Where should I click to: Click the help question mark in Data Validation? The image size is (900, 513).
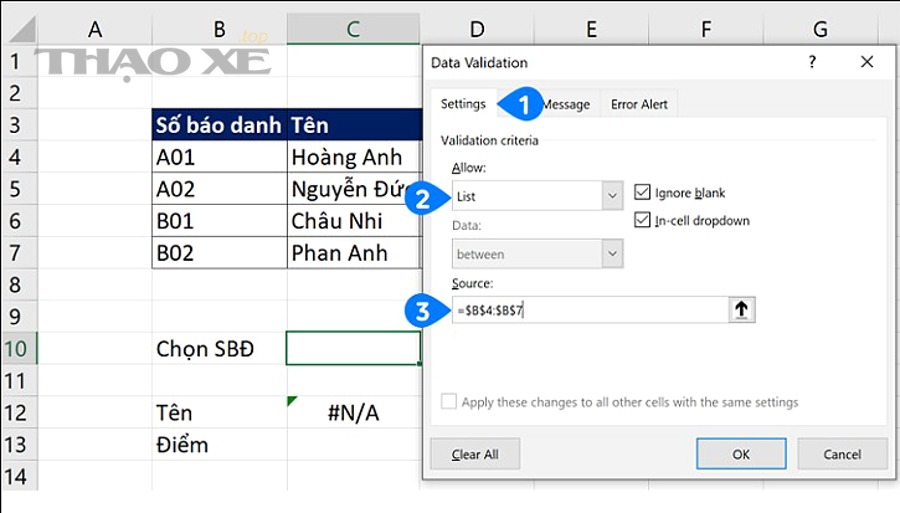coord(812,62)
